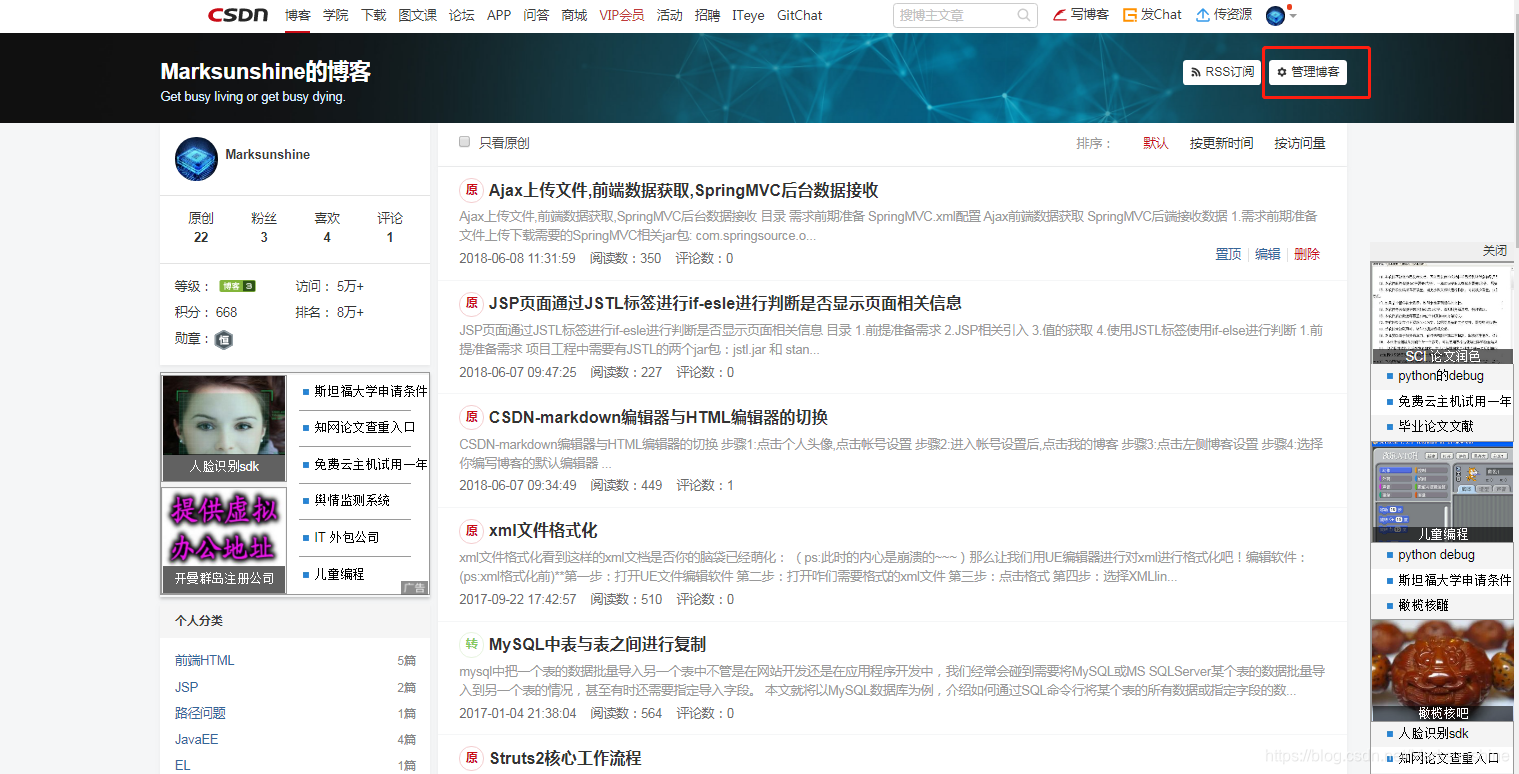
Task: Open the MySQL中表与表之间进行复制 article
Action: (x=597, y=644)
